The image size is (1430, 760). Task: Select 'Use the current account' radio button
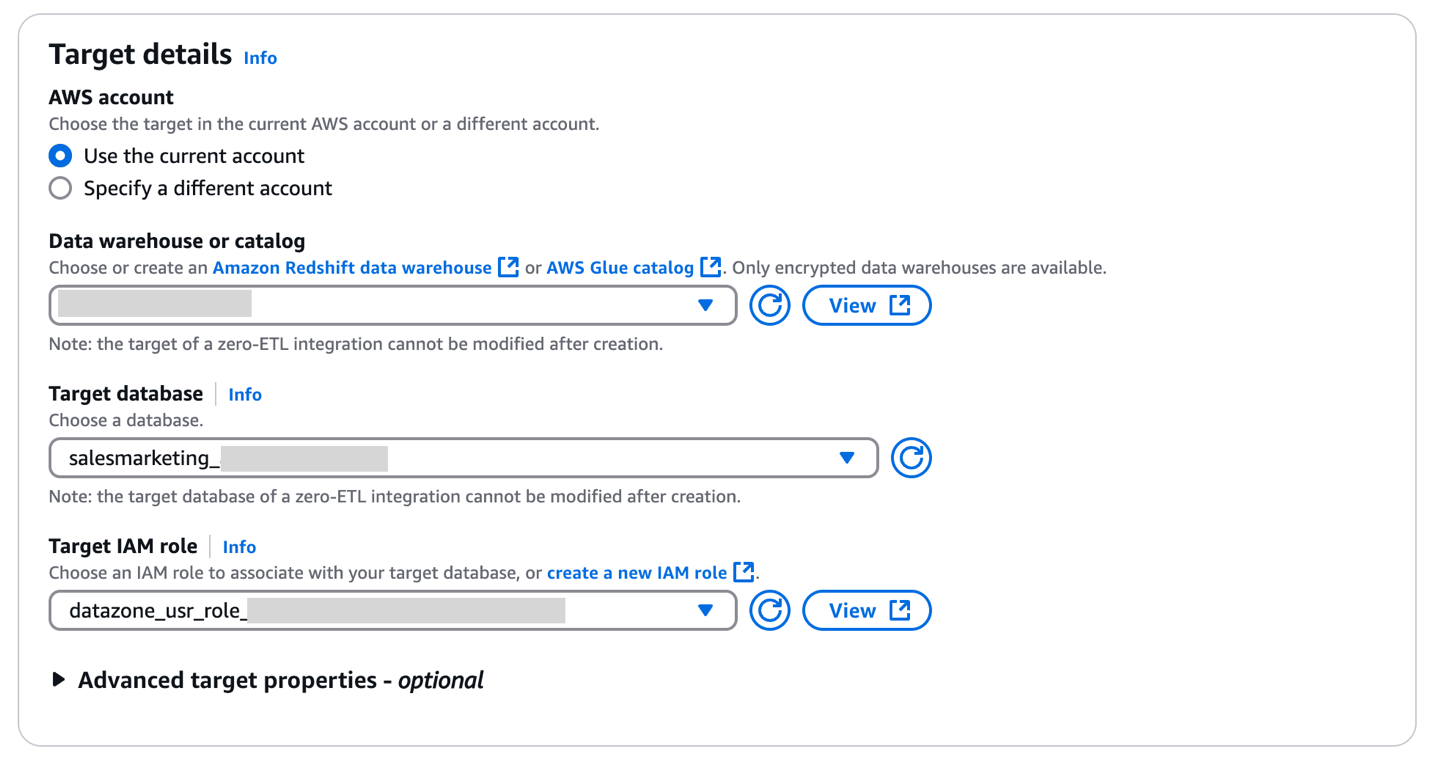(x=61, y=156)
